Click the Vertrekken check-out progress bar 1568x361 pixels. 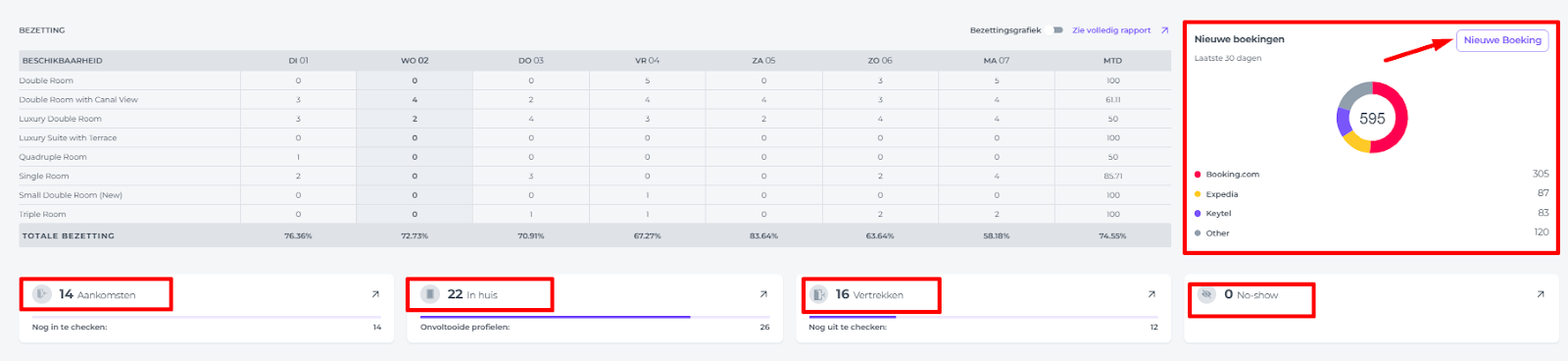point(983,317)
